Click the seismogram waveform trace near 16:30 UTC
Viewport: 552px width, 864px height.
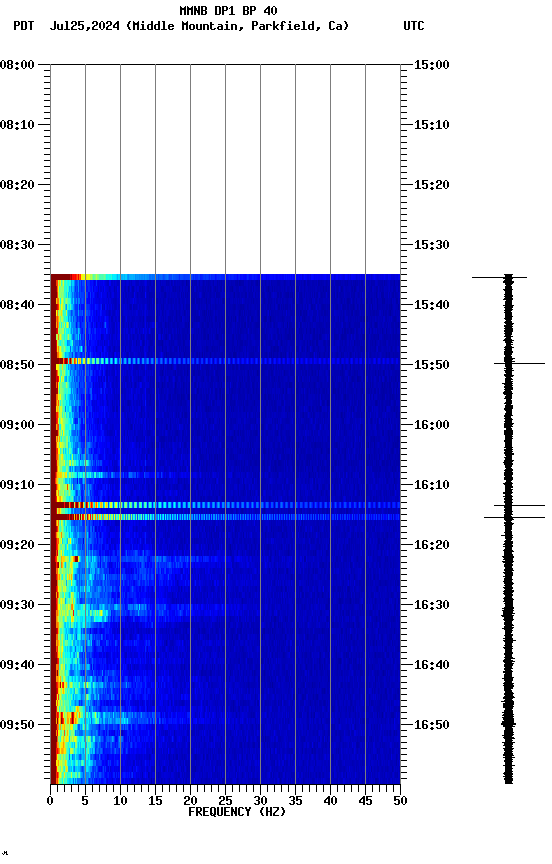(x=508, y=605)
